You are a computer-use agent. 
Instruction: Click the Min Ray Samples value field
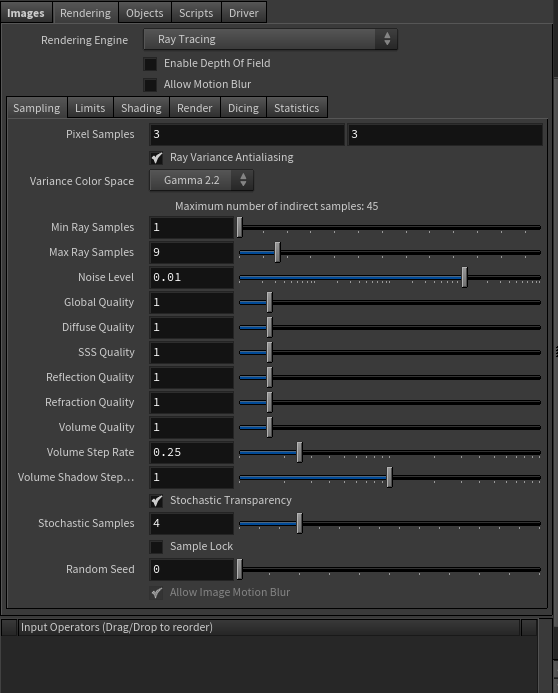191,228
